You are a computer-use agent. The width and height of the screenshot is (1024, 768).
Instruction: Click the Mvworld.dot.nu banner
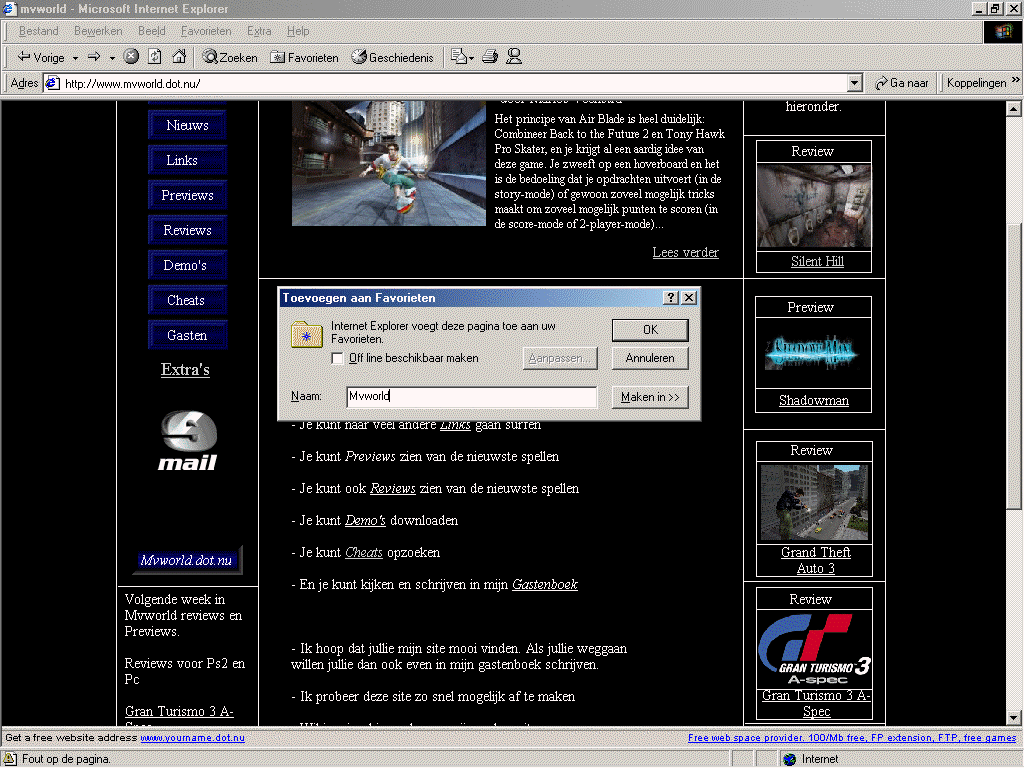coord(187,560)
